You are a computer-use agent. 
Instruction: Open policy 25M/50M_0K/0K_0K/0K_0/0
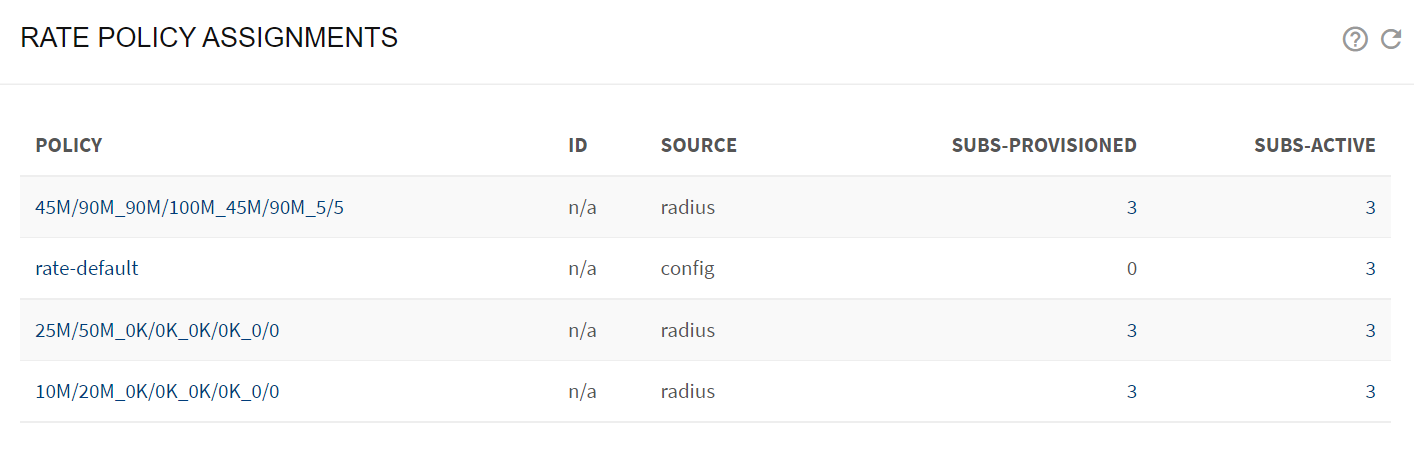click(x=157, y=330)
